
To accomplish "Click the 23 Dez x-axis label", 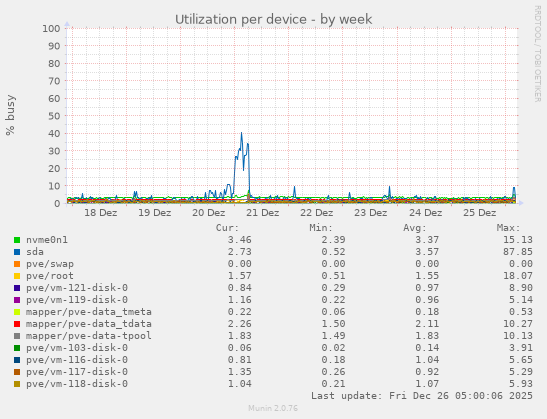I will (371, 213).
